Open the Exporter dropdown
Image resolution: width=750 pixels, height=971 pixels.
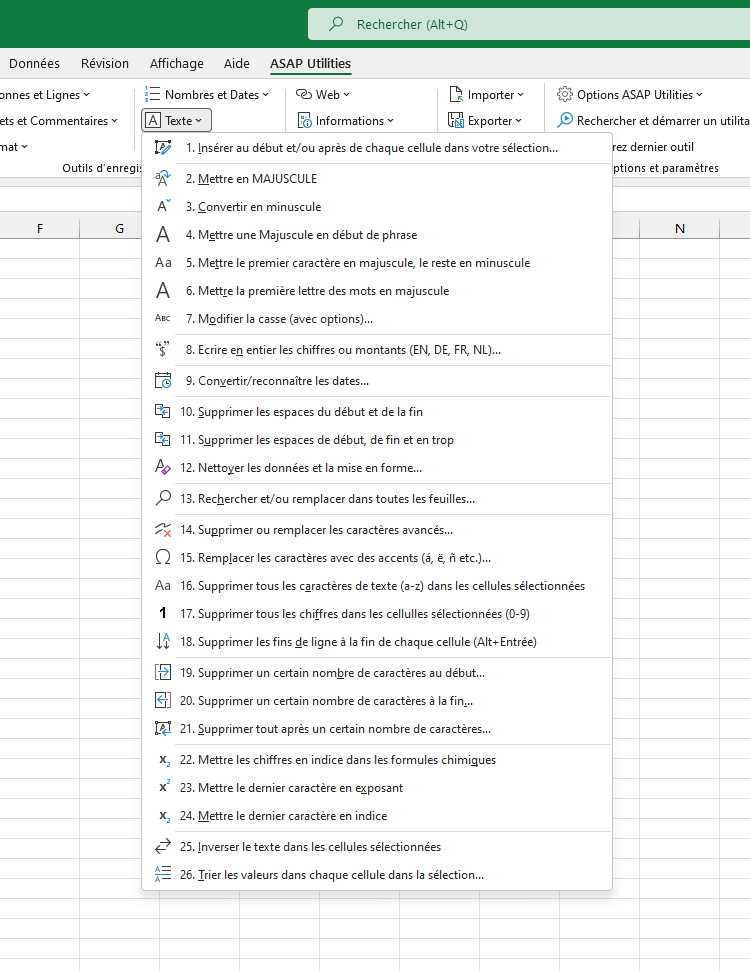[x=485, y=120]
